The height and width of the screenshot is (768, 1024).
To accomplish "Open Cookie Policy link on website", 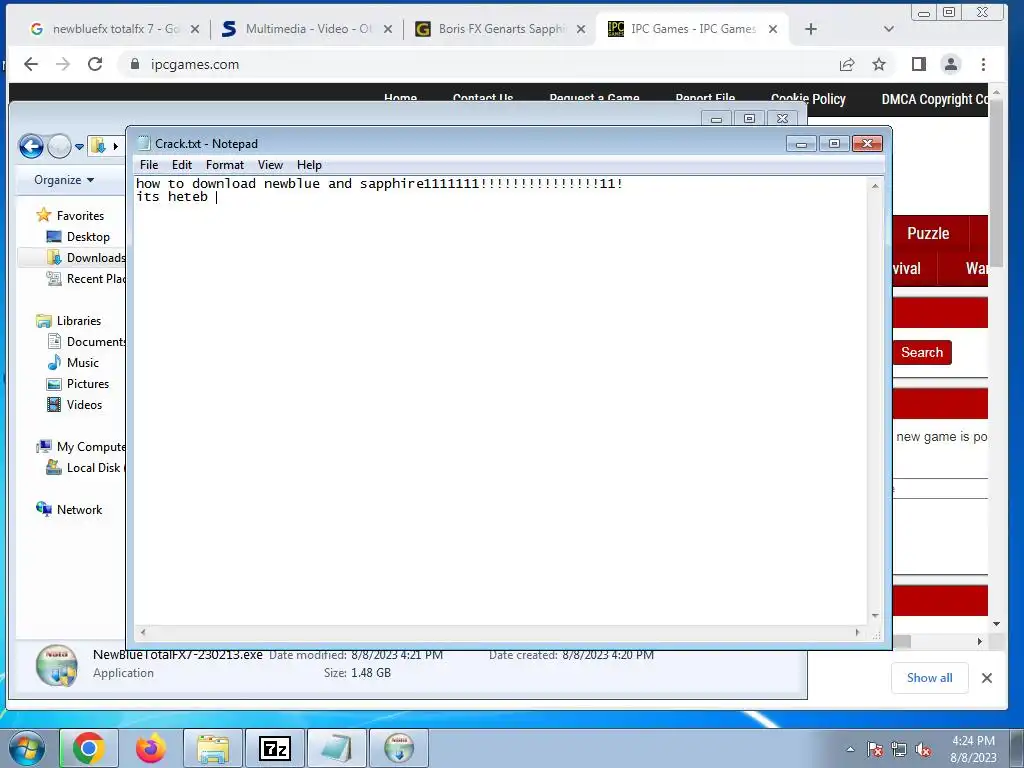I will click(x=808, y=99).
